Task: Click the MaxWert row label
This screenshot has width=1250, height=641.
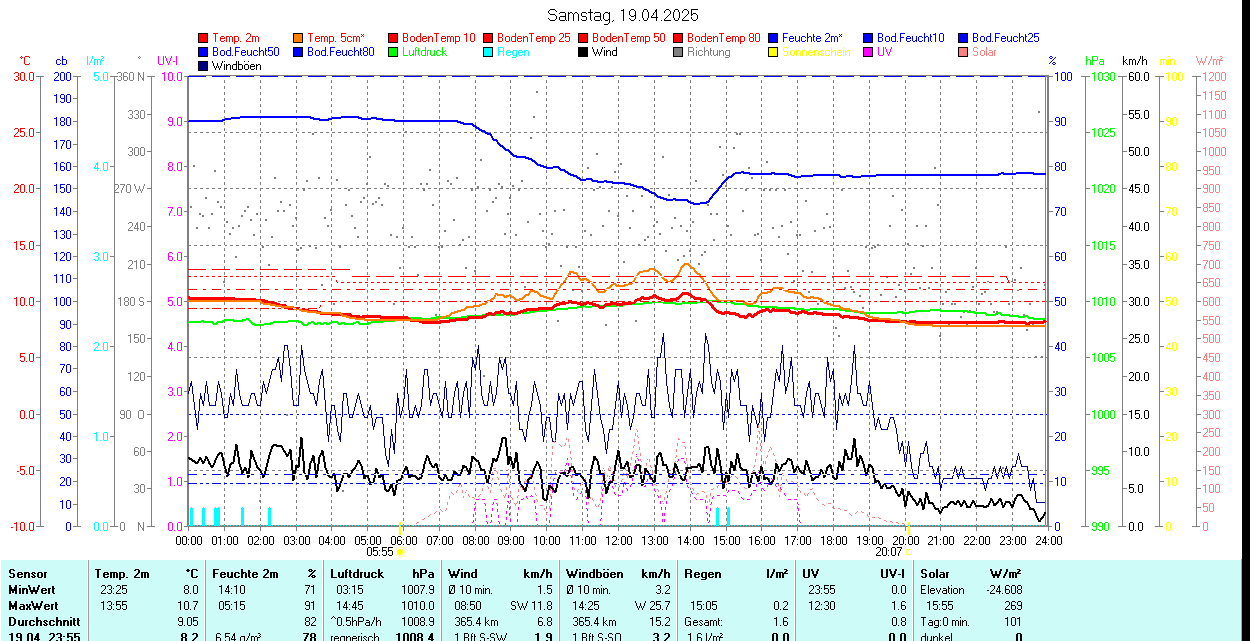Action: pos(33,606)
